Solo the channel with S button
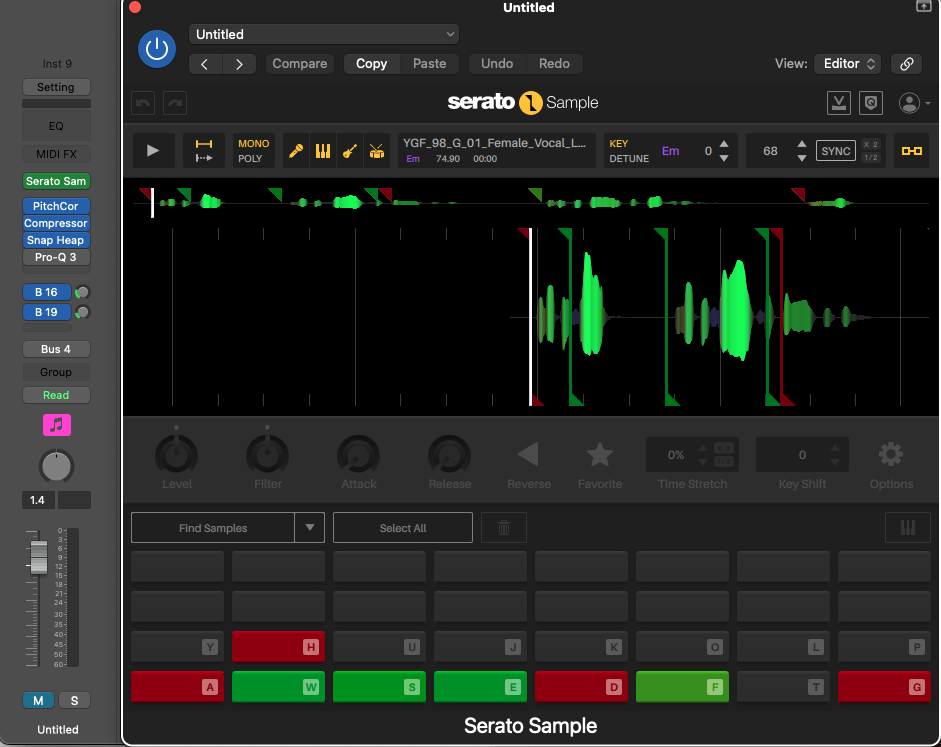 [74, 700]
